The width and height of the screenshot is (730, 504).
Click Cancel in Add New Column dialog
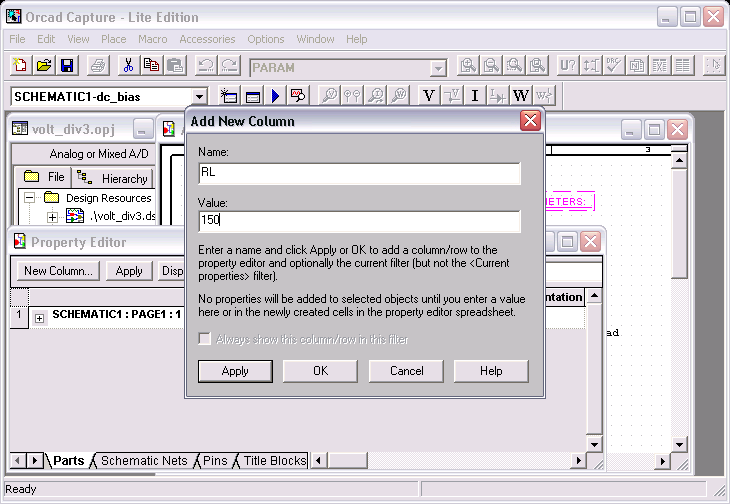coord(406,371)
